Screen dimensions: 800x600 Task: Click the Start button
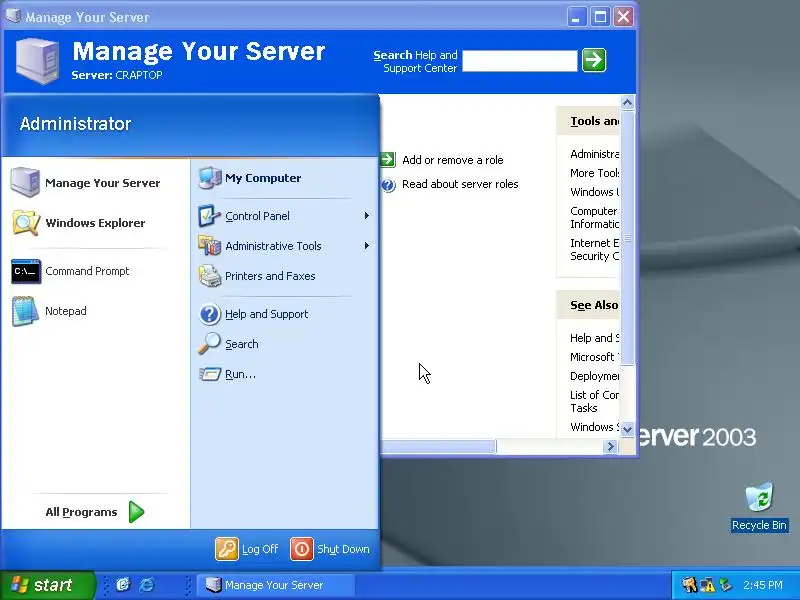point(47,585)
